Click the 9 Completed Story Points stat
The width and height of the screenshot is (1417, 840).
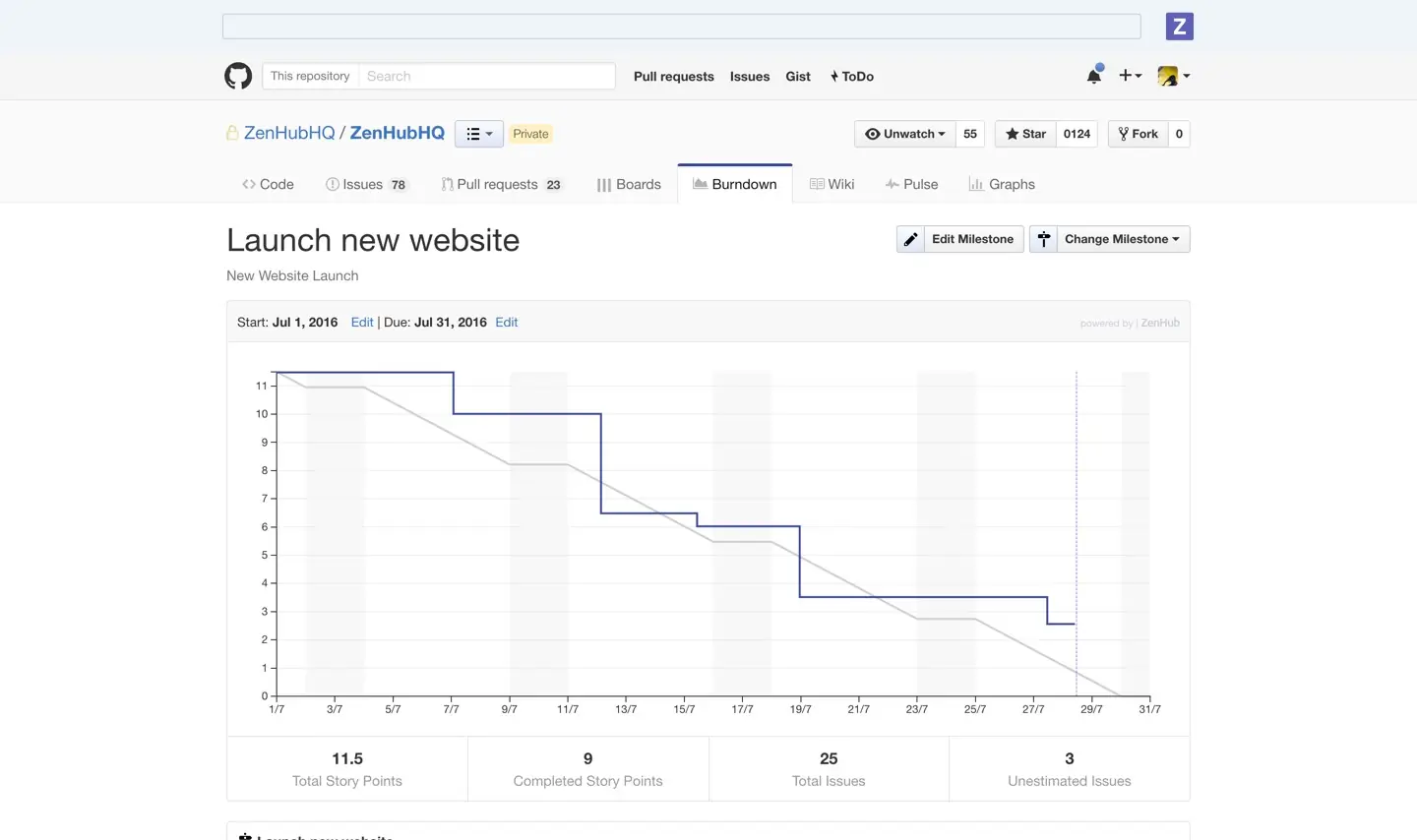click(587, 769)
